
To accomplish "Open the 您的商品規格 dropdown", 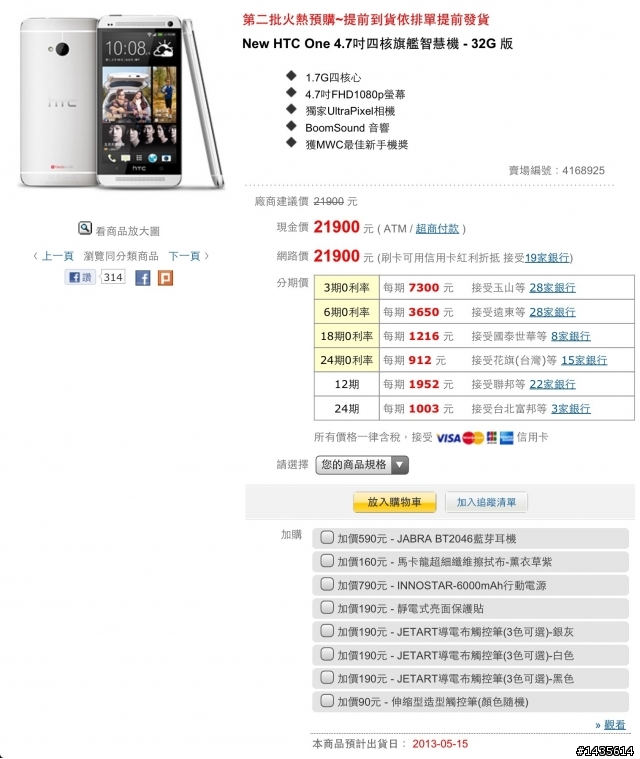I will tap(362, 465).
